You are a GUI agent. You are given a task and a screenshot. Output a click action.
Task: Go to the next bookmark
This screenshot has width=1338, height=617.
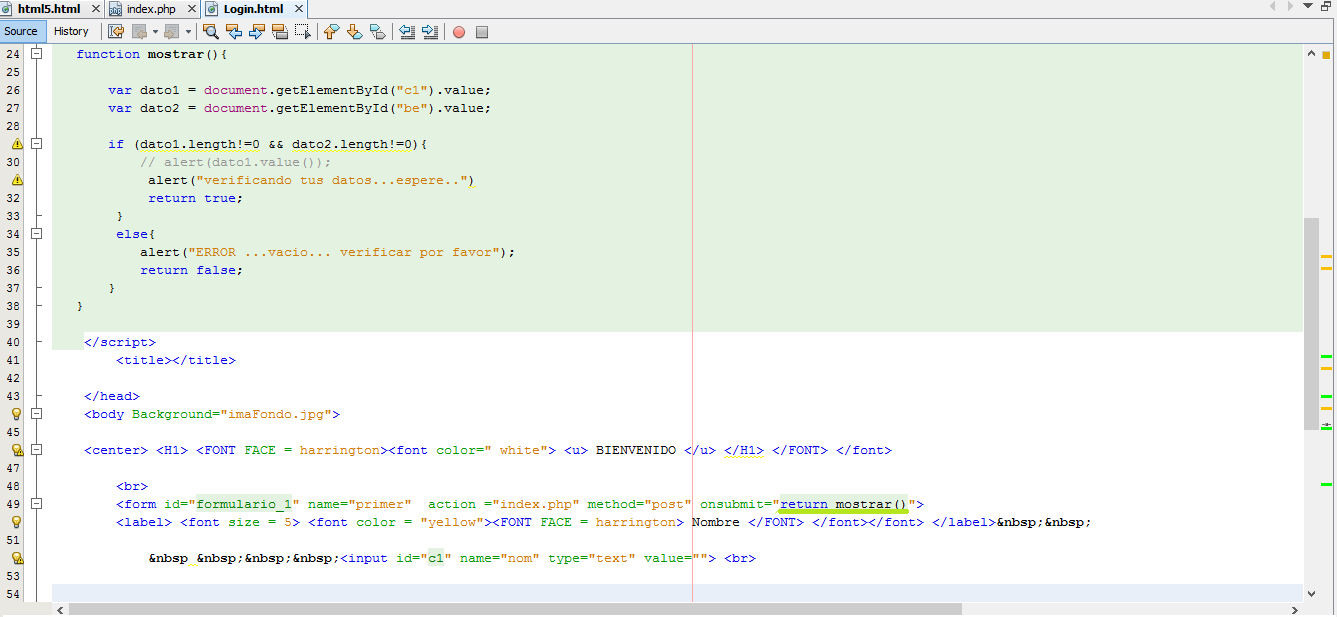point(355,32)
